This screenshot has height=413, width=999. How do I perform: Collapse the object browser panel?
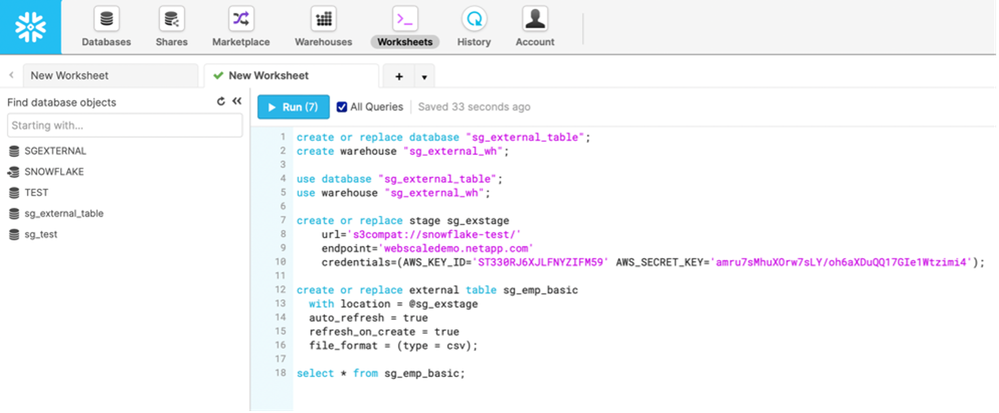pos(237,101)
